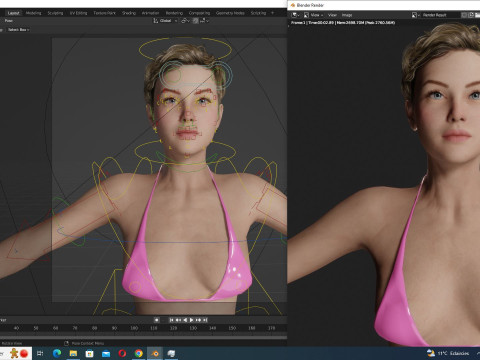Launch Opera browser from the taskbar
Image resolution: width=480 pixels, height=360 pixels.
click(122, 353)
